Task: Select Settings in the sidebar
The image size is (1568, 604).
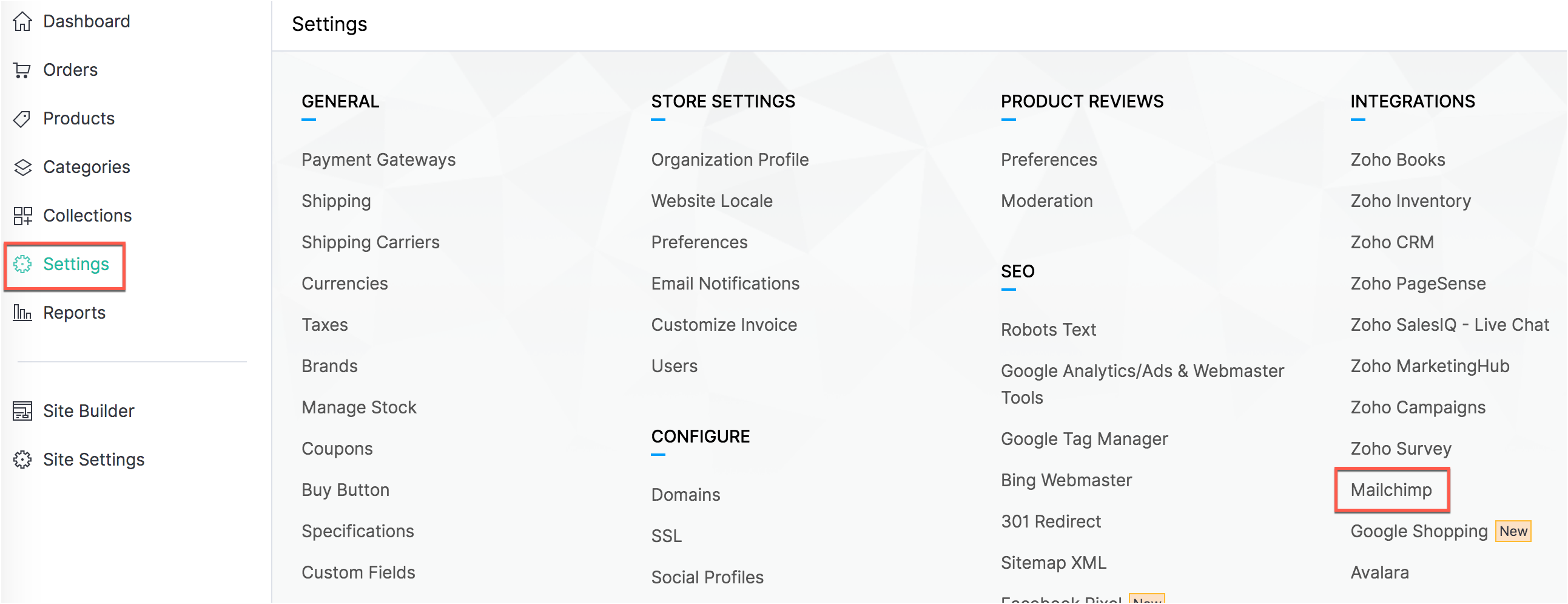Action: pyautogui.click(x=75, y=264)
